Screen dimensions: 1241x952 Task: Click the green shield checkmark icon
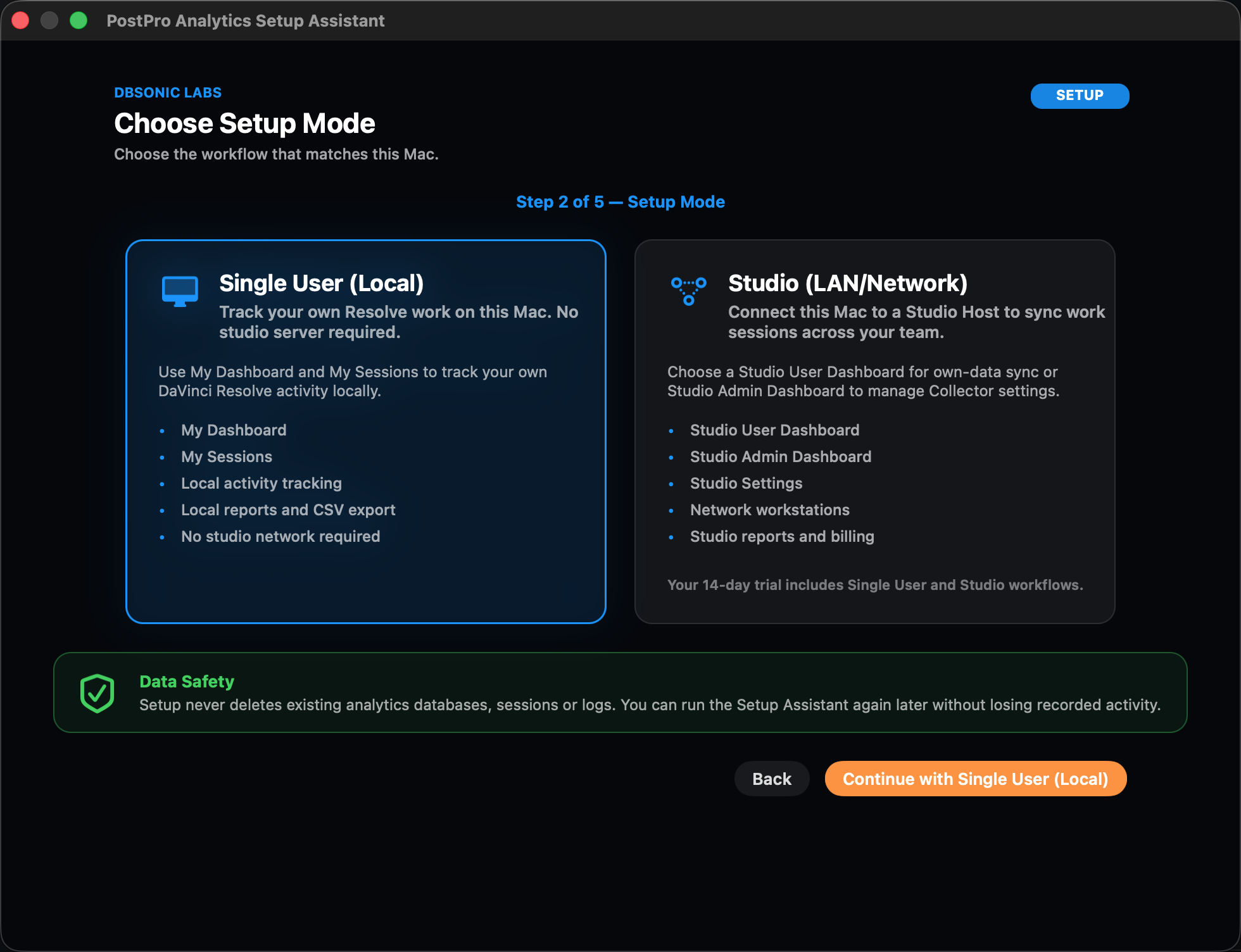point(97,693)
